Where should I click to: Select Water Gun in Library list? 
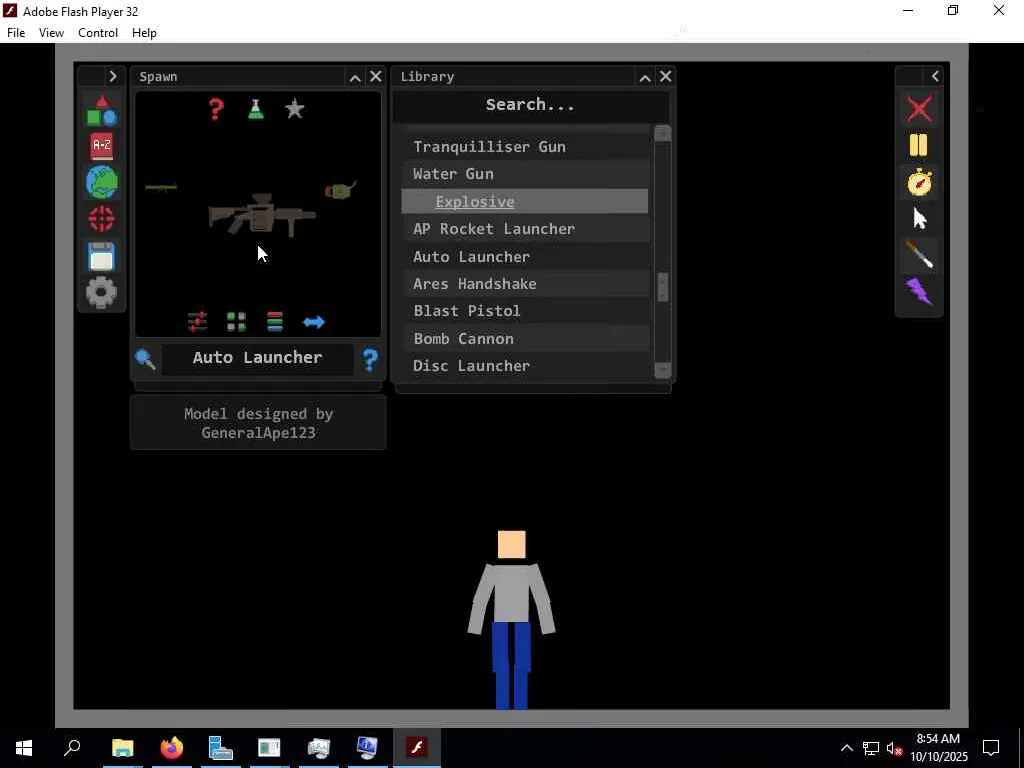pyautogui.click(x=524, y=174)
